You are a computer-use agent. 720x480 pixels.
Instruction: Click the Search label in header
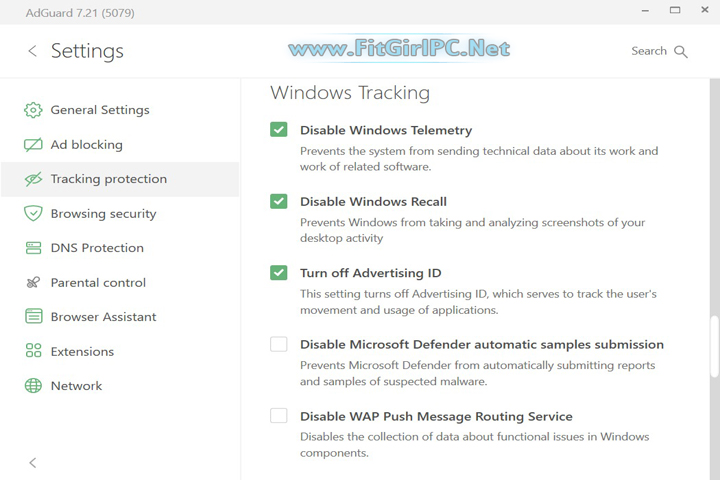click(x=649, y=51)
